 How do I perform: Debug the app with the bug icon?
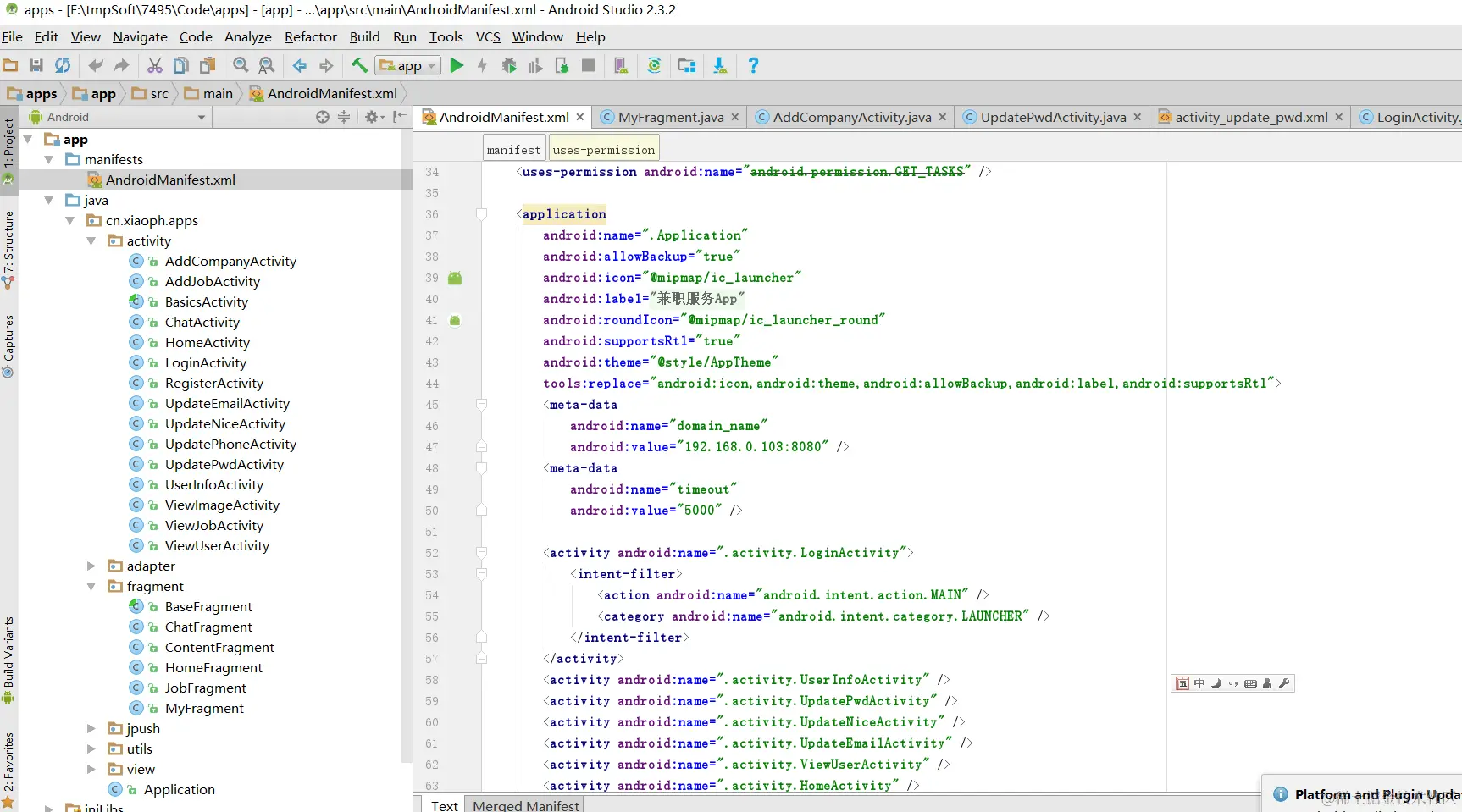[x=509, y=65]
